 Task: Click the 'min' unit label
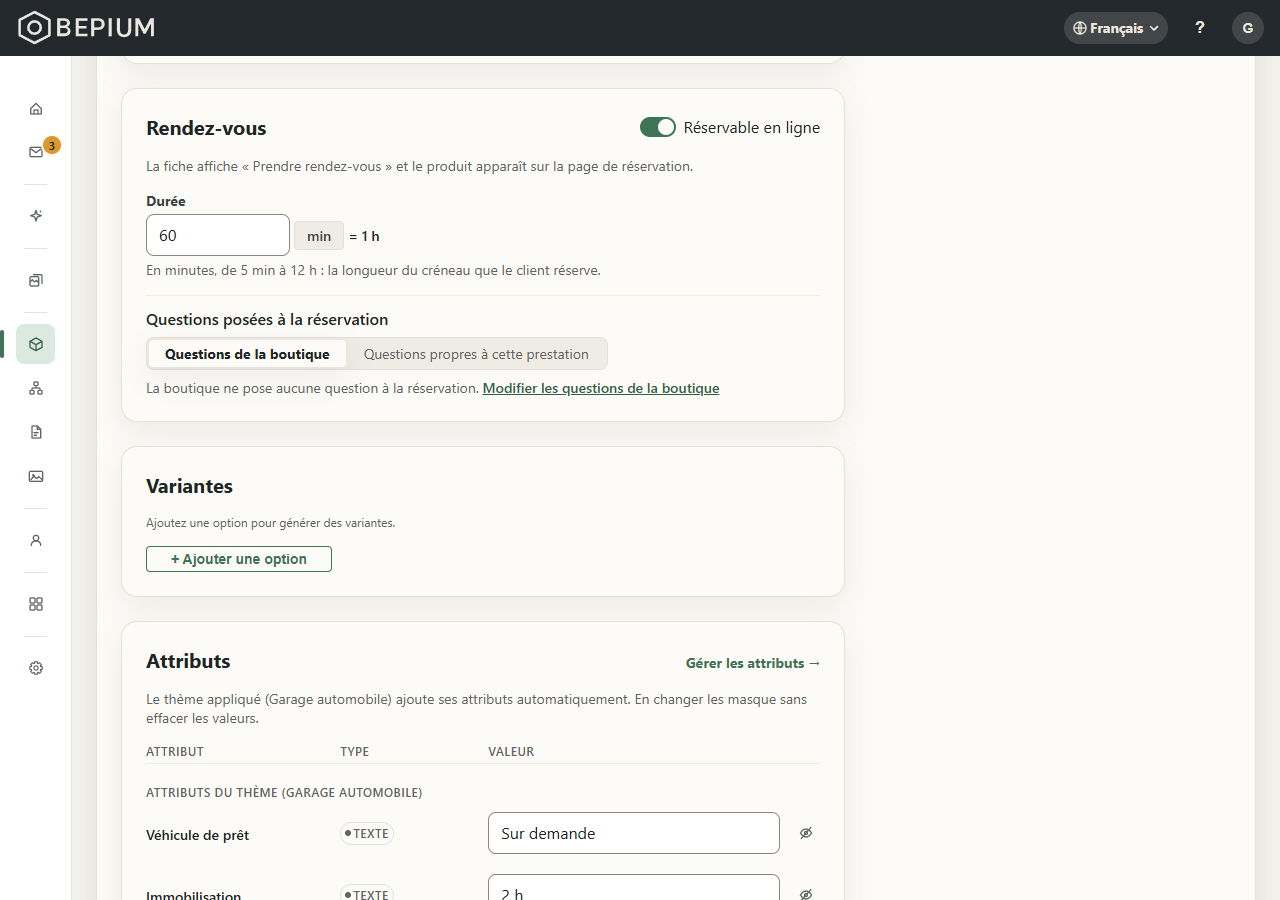coord(319,236)
